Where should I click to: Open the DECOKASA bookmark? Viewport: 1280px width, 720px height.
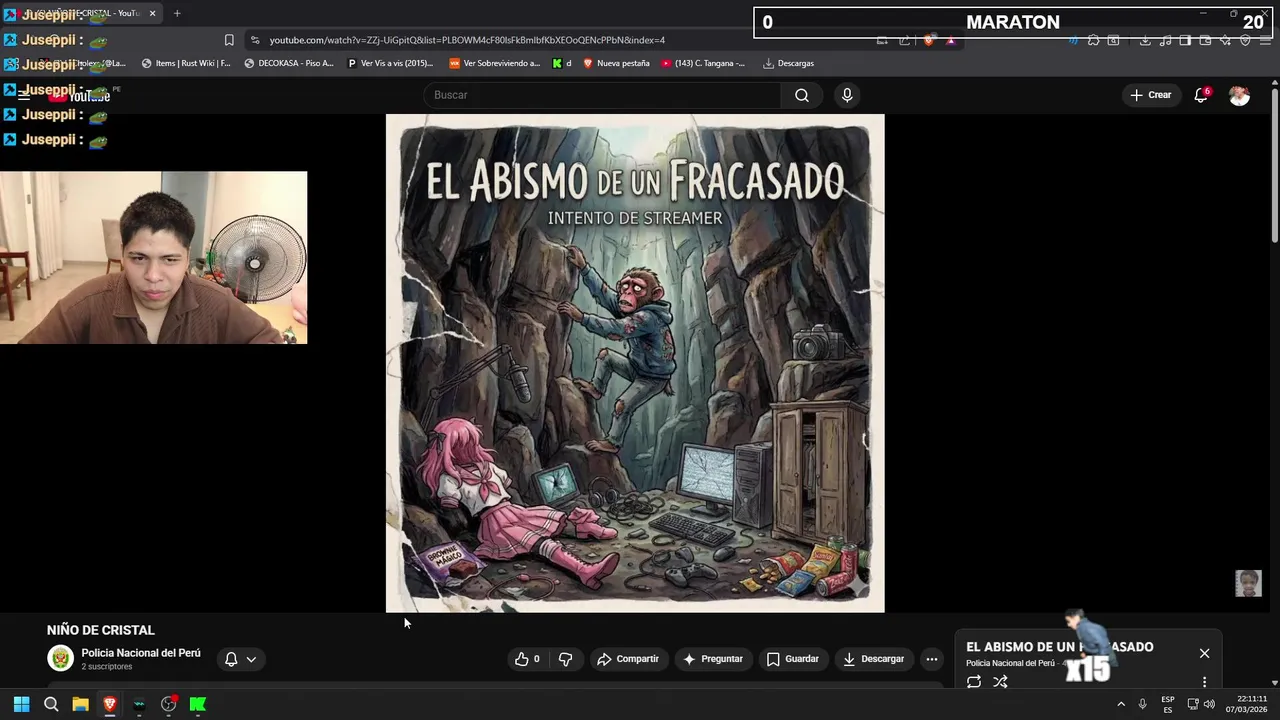coord(289,63)
